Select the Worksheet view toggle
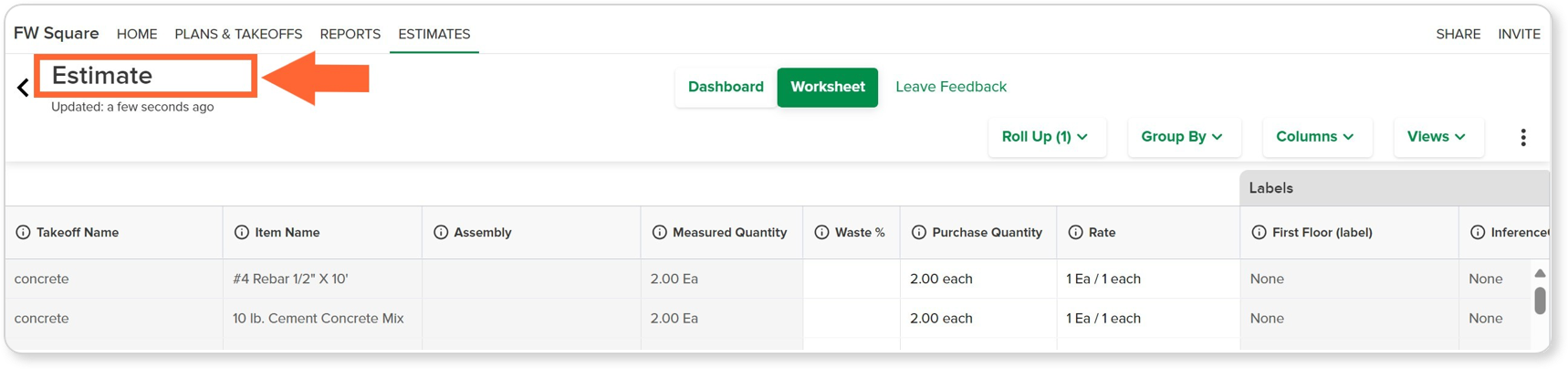 [828, 88]
